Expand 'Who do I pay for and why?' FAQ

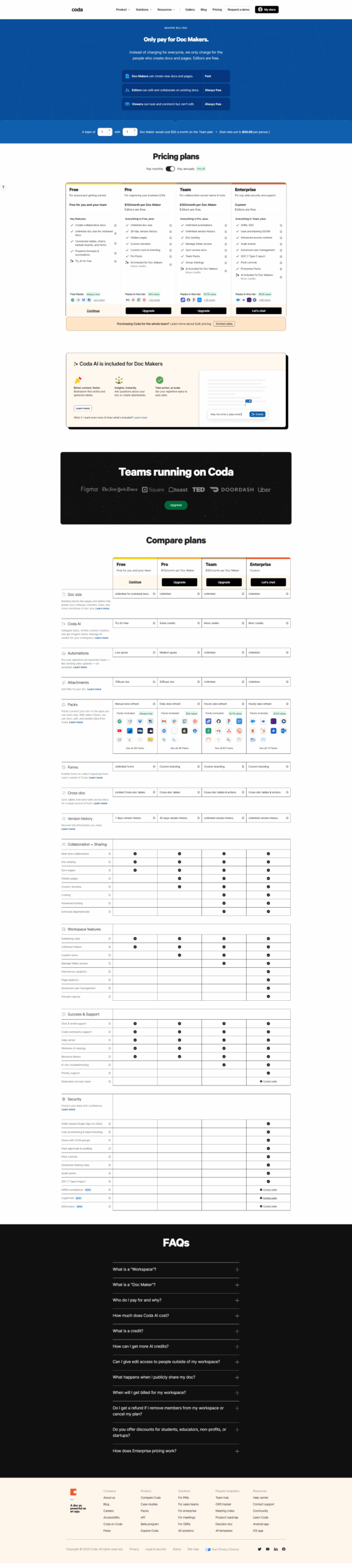click(176, 1300)
